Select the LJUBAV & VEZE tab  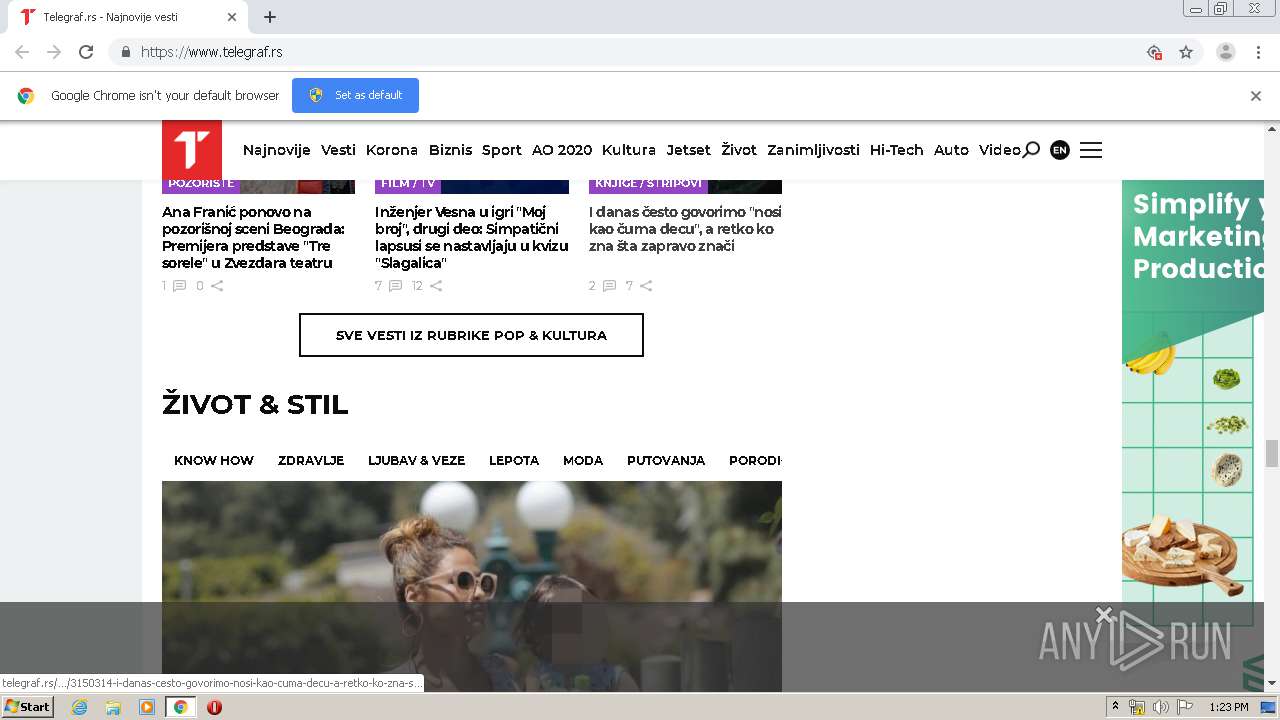pyautogui.click(x=416, y=461)
